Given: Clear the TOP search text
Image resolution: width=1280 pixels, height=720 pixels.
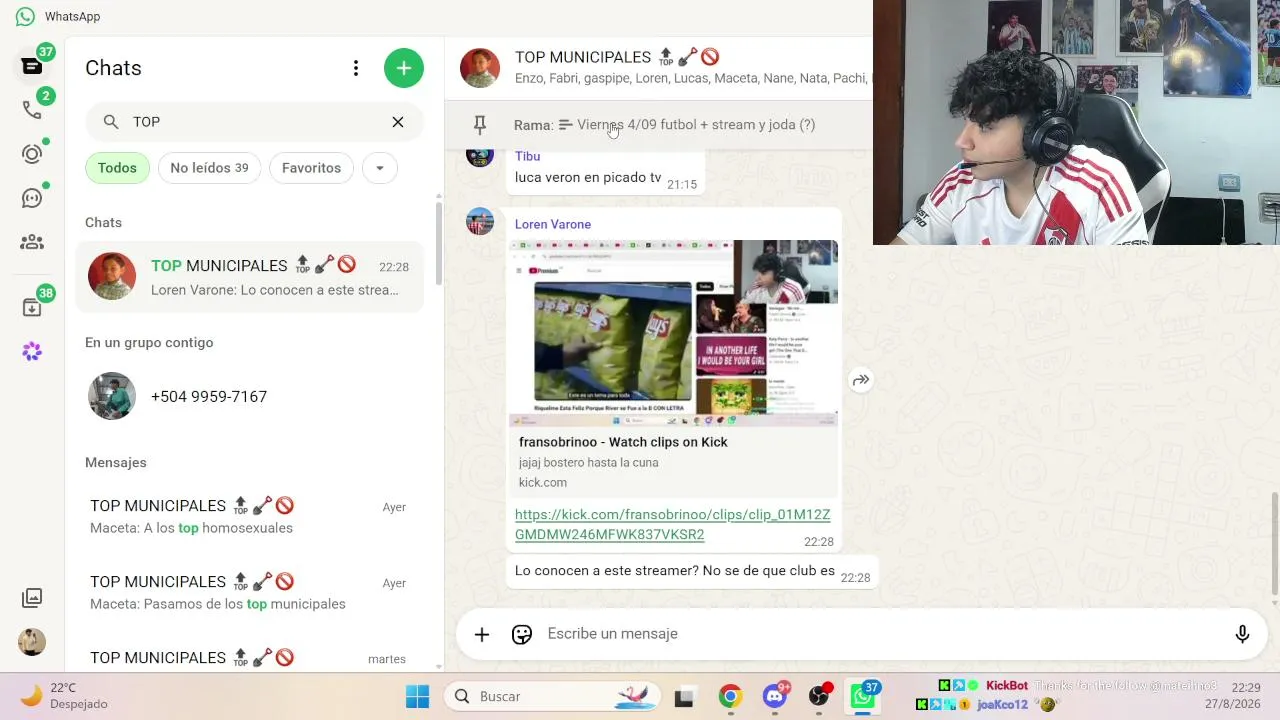Looking at the screenshot, I should tap(398, 122).
